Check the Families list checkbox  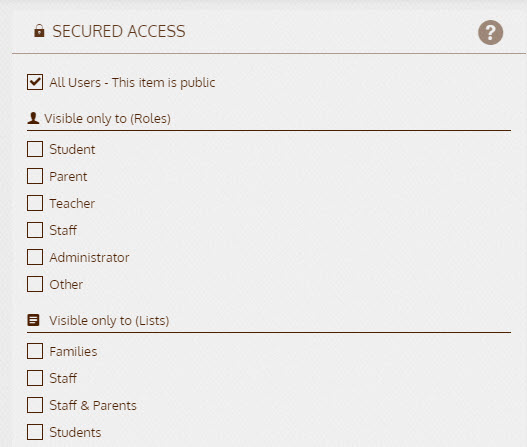point(35,351)
